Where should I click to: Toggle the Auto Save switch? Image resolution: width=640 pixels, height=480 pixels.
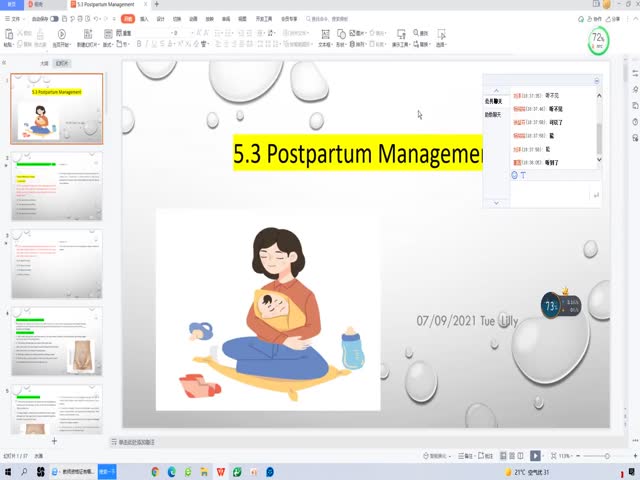(x=54, y=19)
